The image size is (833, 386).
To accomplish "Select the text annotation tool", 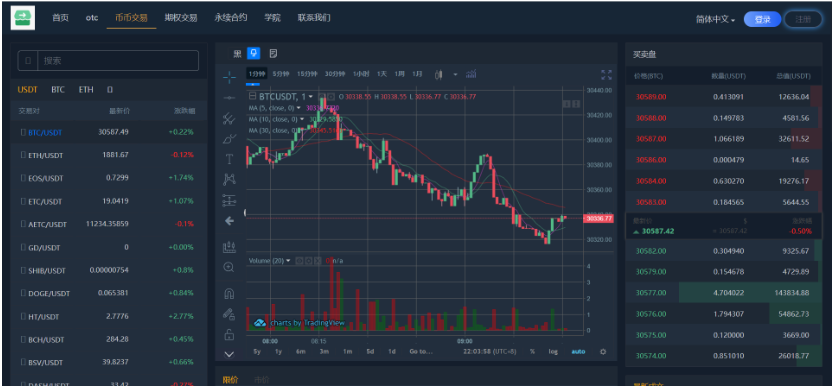I will [x=229, y=159].
